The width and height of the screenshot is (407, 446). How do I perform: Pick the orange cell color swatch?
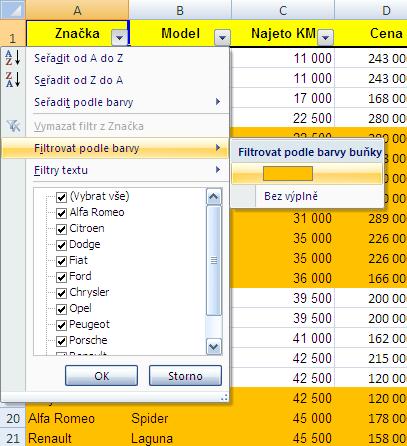click(x=288, y=174)
